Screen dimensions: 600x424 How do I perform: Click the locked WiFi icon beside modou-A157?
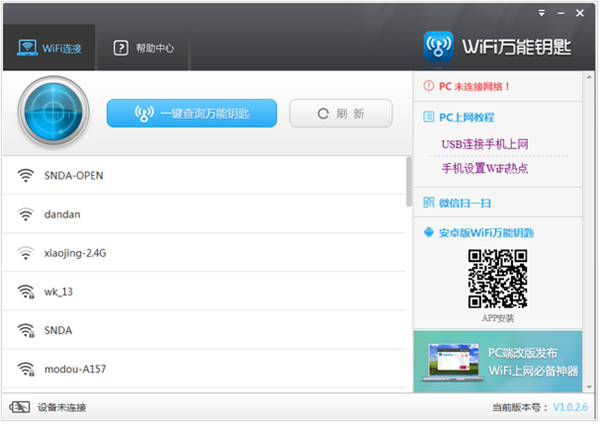(x=26, y=369)
